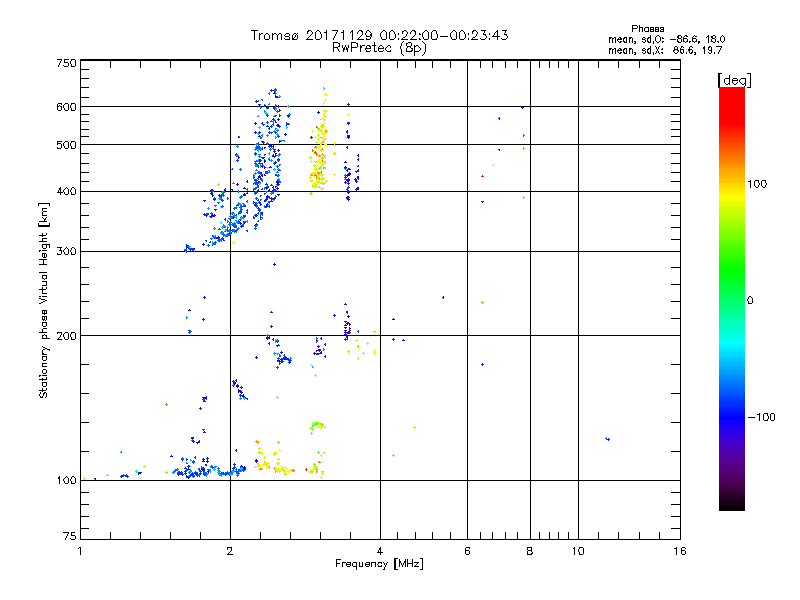Click the orange data point near 1.5 MHz, 145 km
800x600 pixels.
166,405
